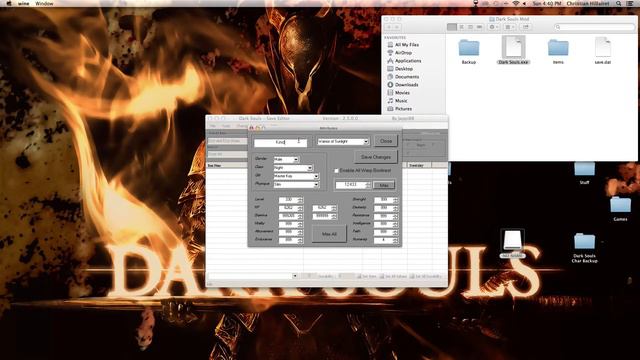Switch Finder to Cover Flow view
The height and width of the screenshot is (360, 640).
point(479,27)
